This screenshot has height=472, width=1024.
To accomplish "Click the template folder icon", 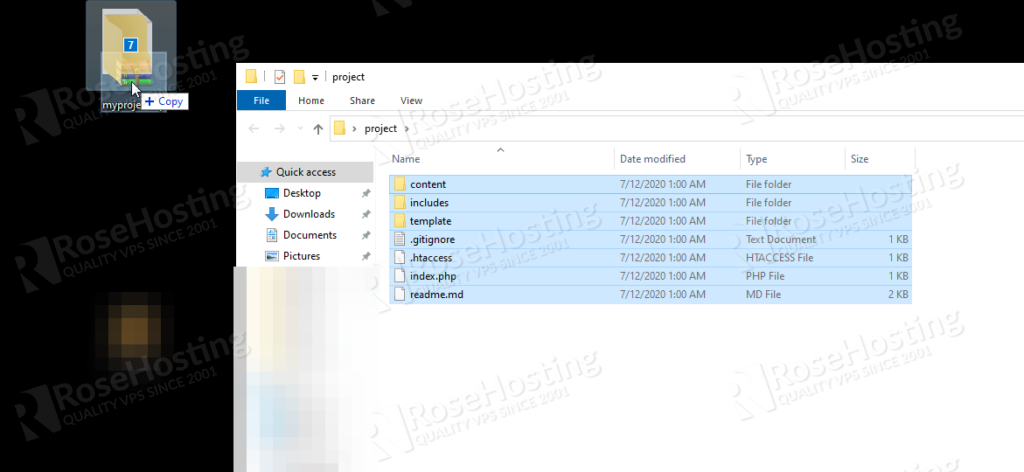I will (x=400, y=221).
